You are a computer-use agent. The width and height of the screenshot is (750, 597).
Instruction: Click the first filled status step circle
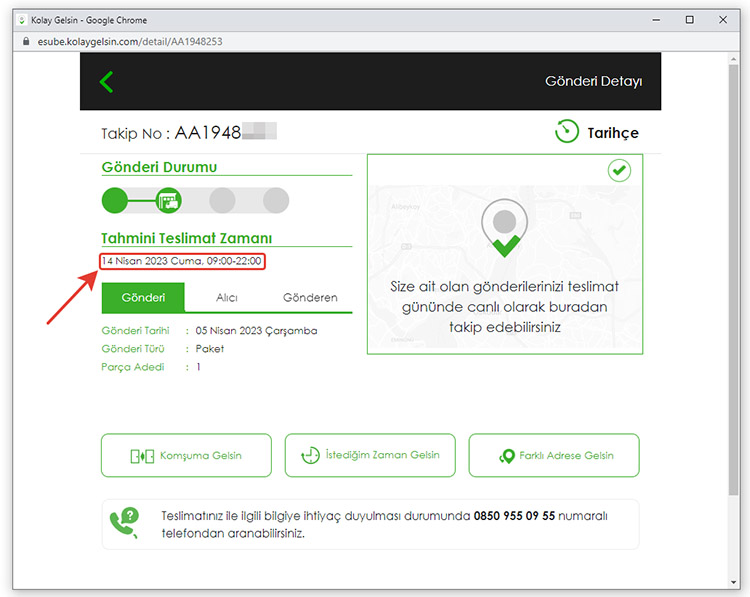115,200
